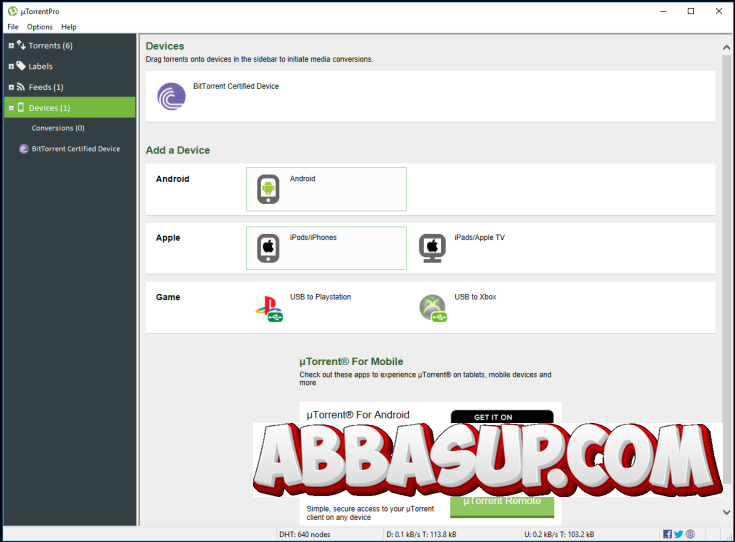Minimize the µTorrentPro window
The height and width of the screenshot is (542, 735).
pyautogui.click(x=663, y=11)
